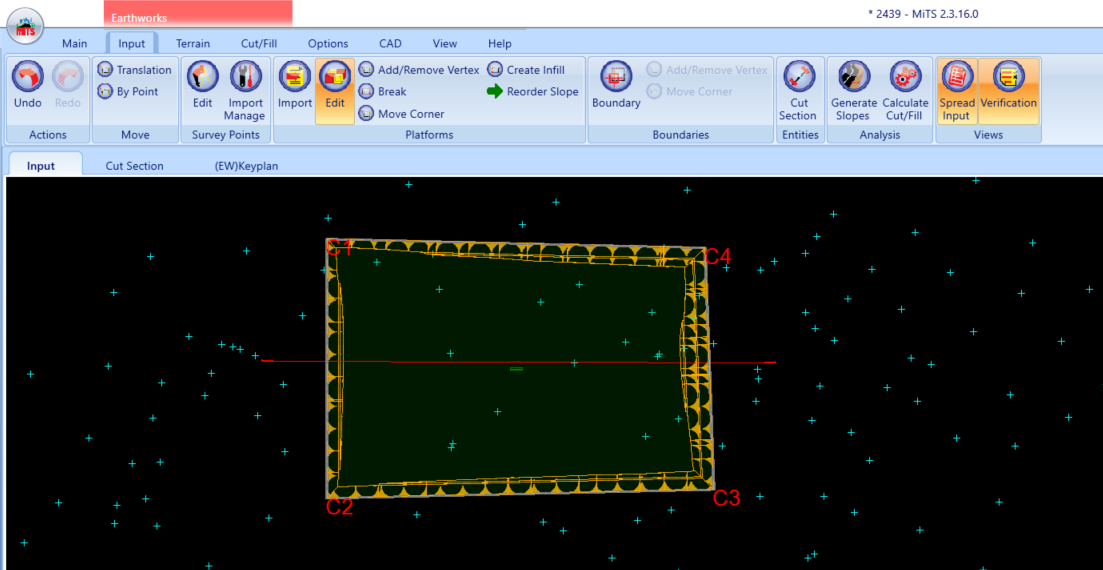Select Platforms Move Corner tool

coord(402,113)
